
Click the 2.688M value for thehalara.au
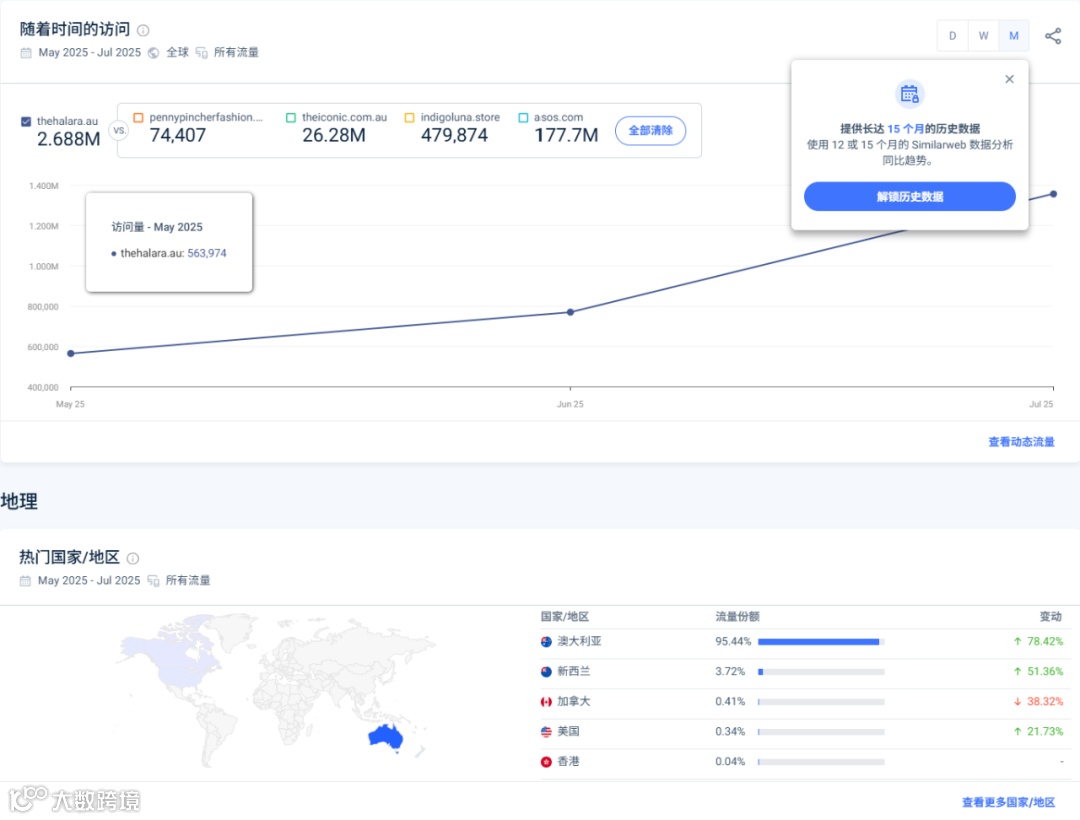click(x=68, y=140)
